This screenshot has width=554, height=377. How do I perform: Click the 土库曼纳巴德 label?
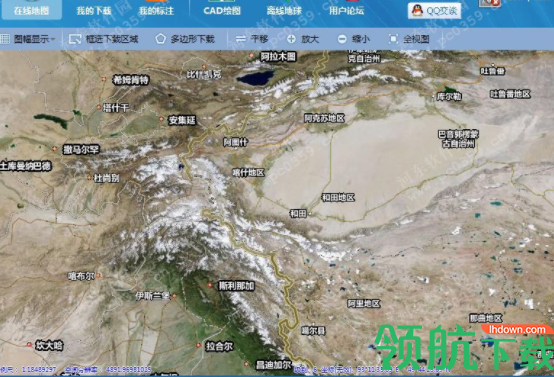[x=26, y=166]
